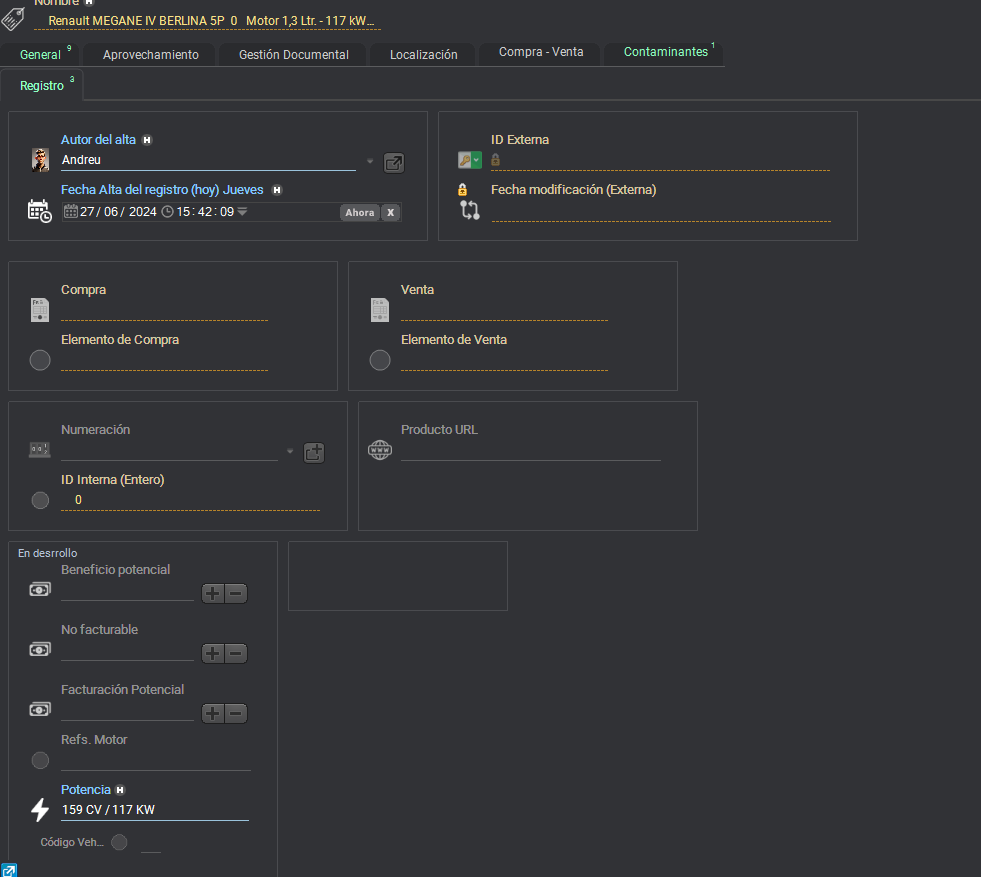Click the Numeración add icon button

click(314, 452)
